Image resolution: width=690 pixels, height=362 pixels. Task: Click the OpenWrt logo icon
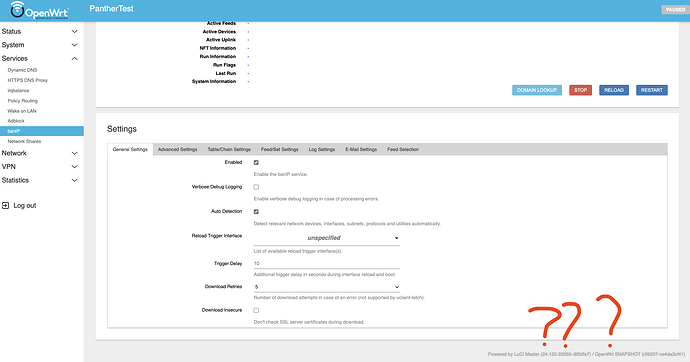[x=17, y=10]
